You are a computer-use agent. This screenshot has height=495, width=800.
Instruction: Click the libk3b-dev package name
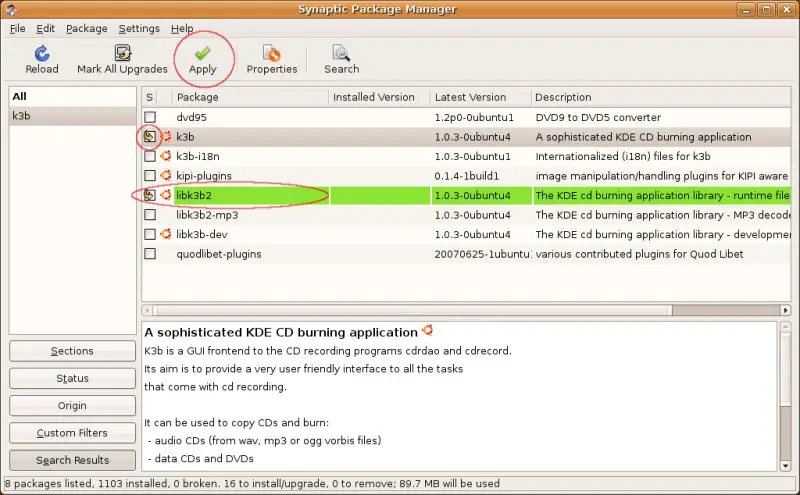pos(202,234)
